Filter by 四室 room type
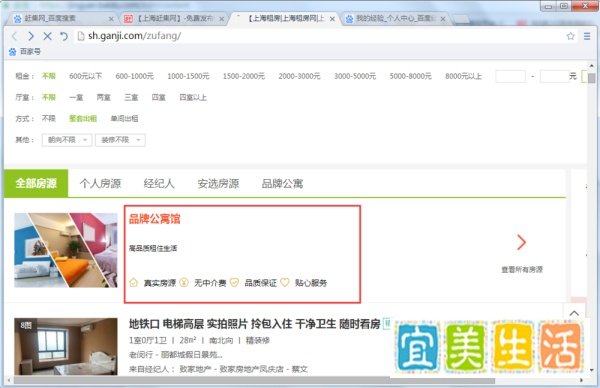 [x=158, y=98]
